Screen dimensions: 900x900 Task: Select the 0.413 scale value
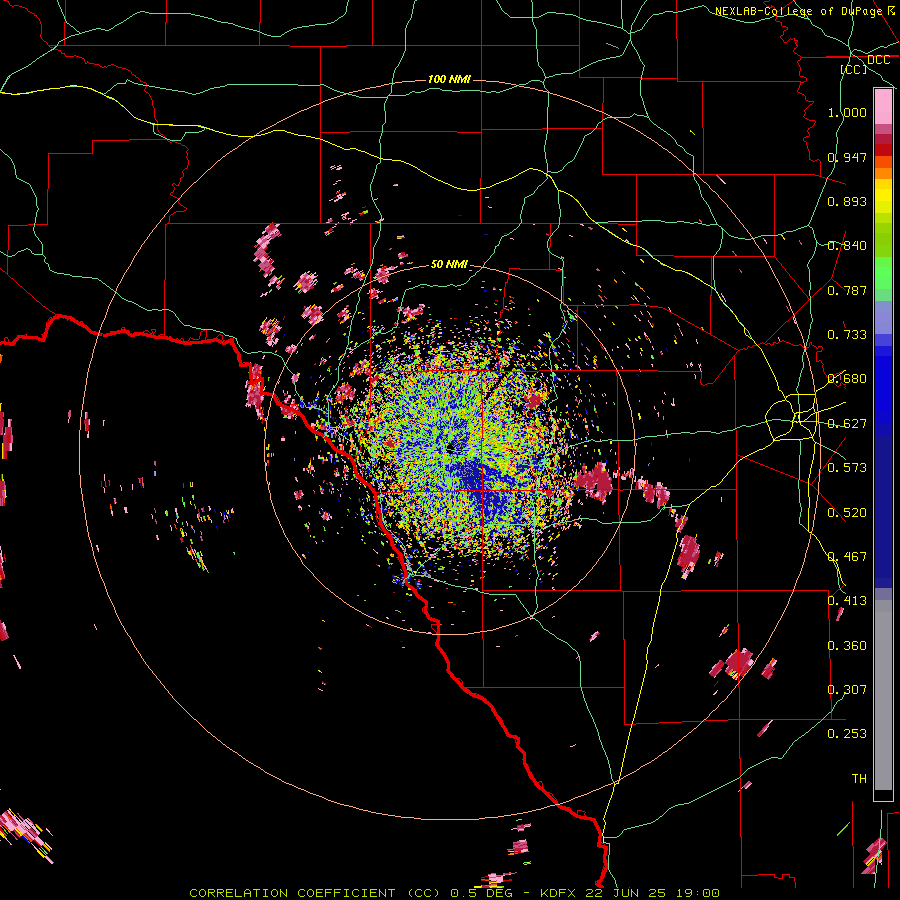(x=847, y=601)
